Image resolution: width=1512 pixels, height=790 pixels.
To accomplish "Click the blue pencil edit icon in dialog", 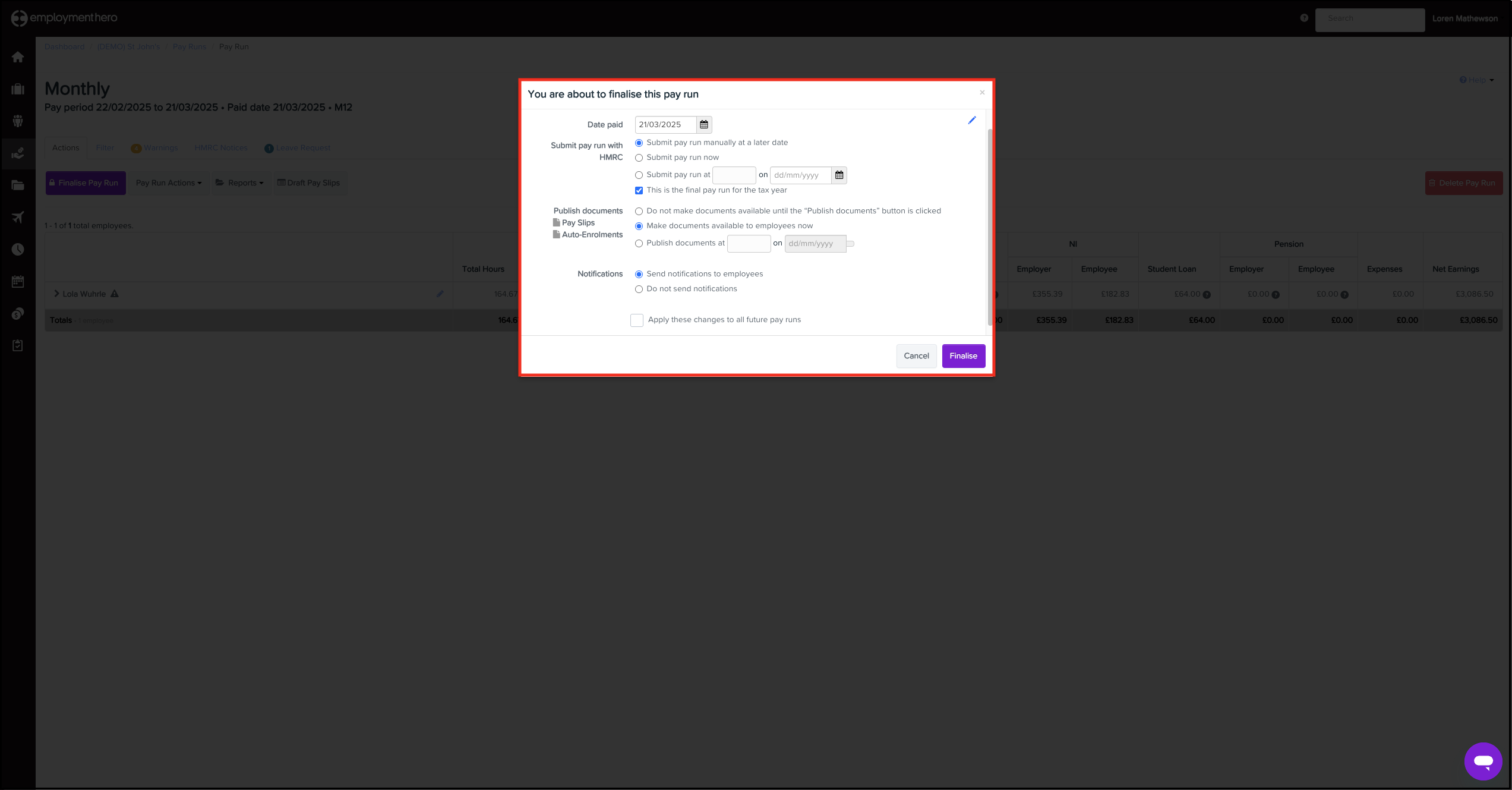I will pyautogui.click(x=972, y=120).
